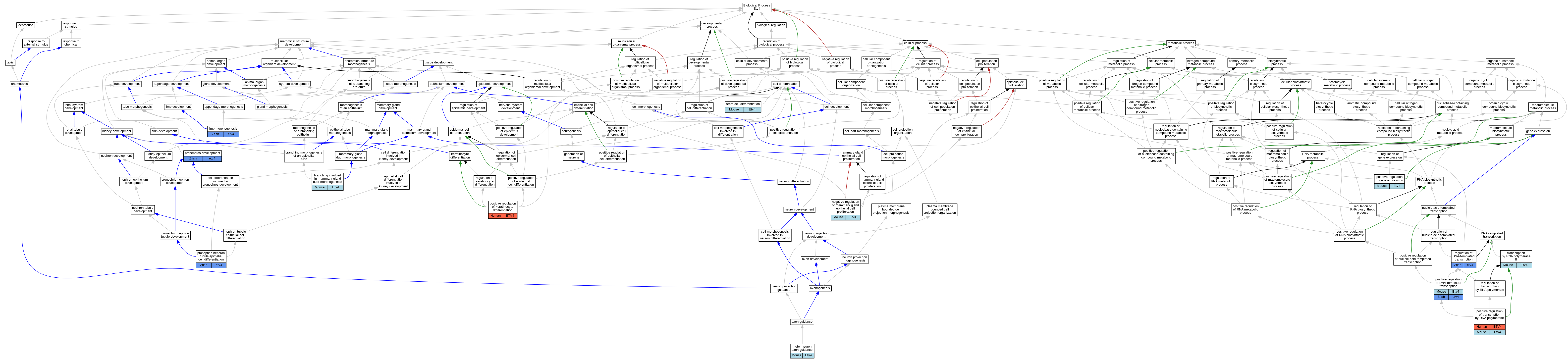Select the 'response to chemical' node
The height and width of the screenshot is (361, 1568).
pyautogui.click(x=71, y=43)
